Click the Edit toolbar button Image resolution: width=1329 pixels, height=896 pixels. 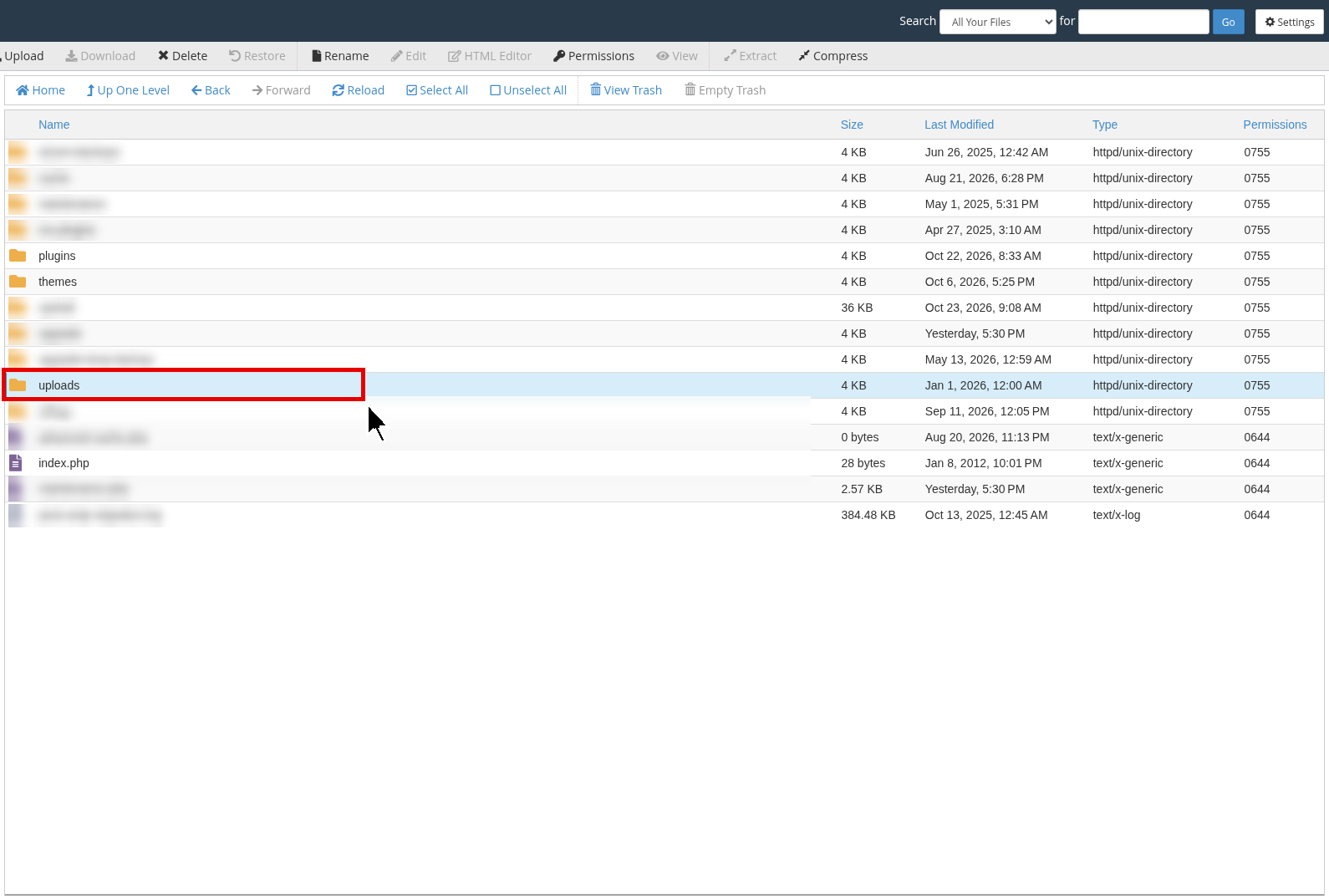(409, 56)
